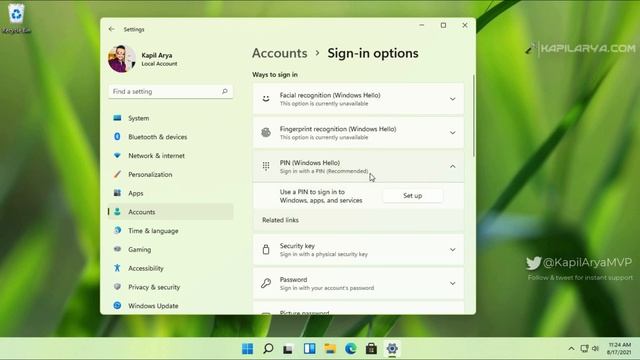Expand Facial recognition (Windows Hello) chevron
This screenshot has width=640, height=360.
452,99
